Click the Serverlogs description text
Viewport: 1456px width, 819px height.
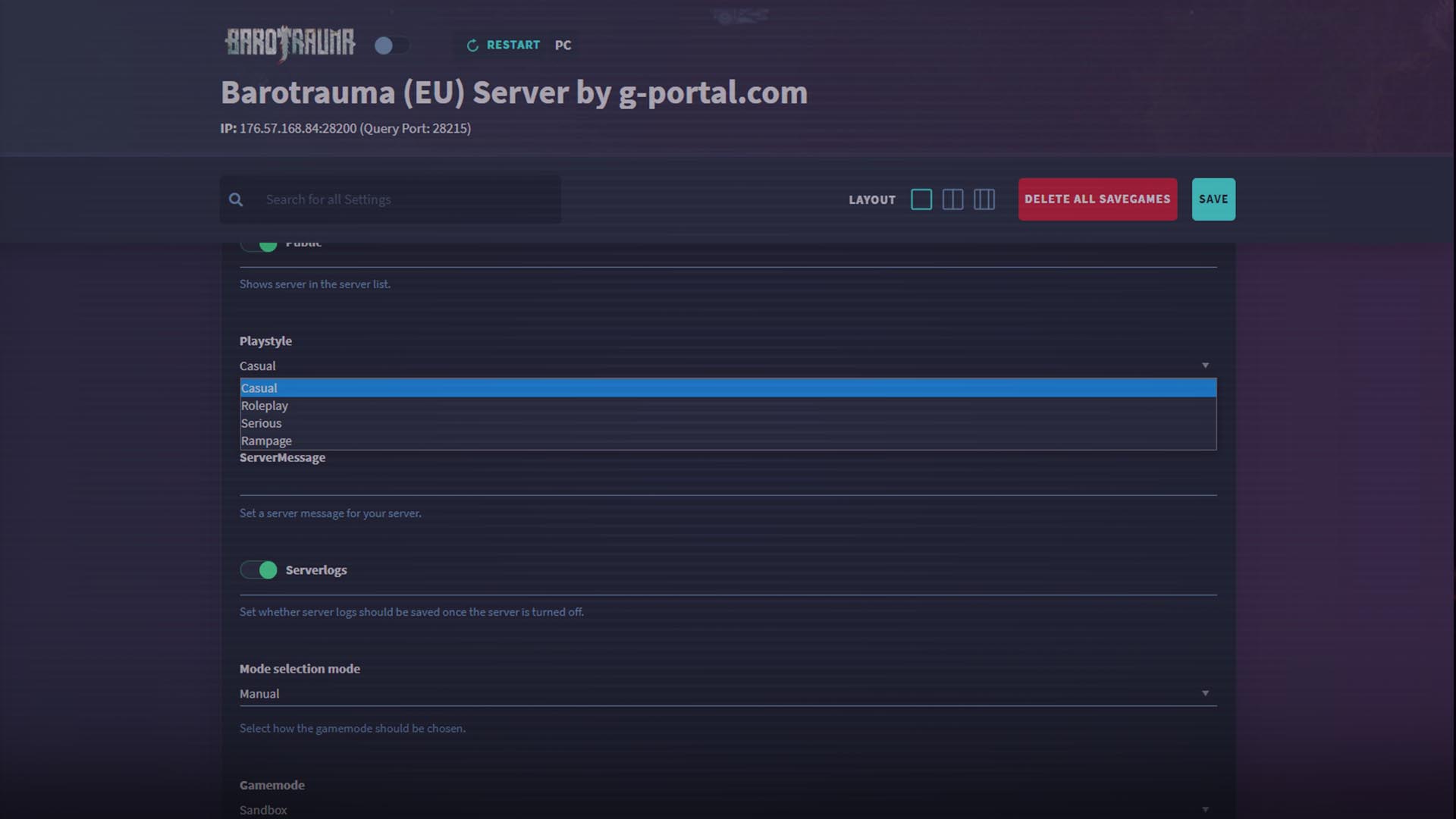coord(412,612)
